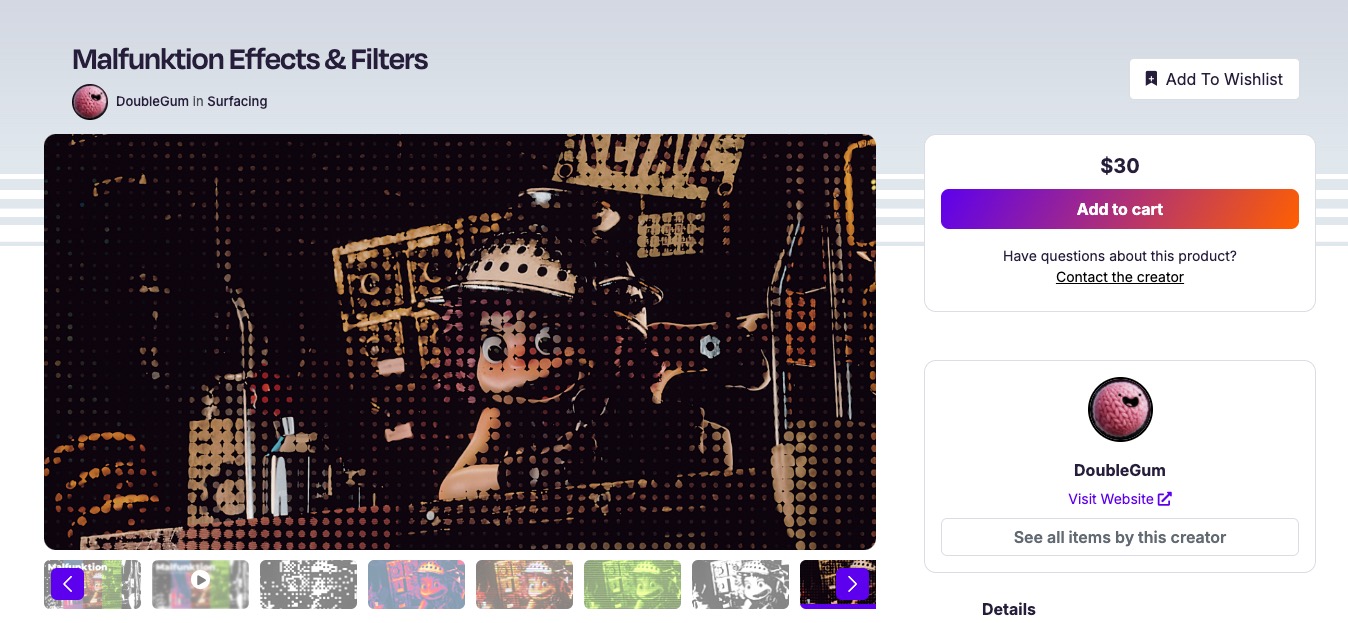Click the Add To Wishlist button

(x=1214, y=79)
